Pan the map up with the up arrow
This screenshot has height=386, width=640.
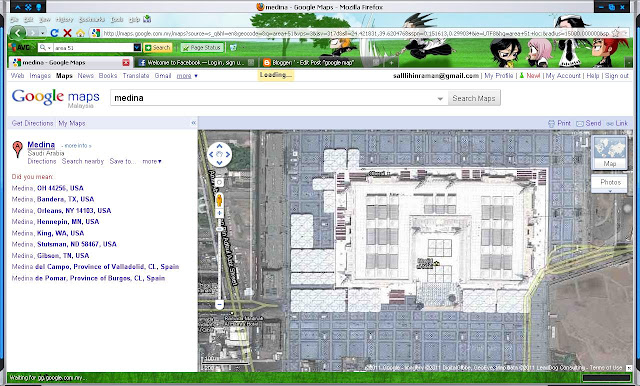pos(220,146)
